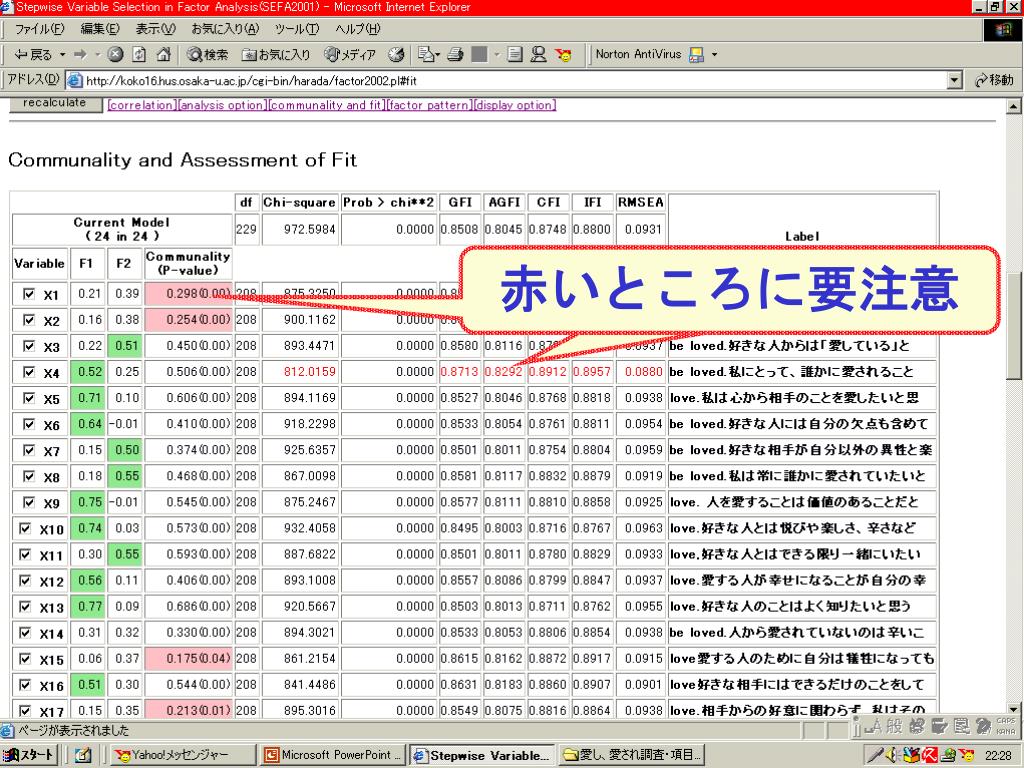Viewport: 1024px width, 768px height.
Task: Follow the [factor pattern] link
Action: coord(429,105)
